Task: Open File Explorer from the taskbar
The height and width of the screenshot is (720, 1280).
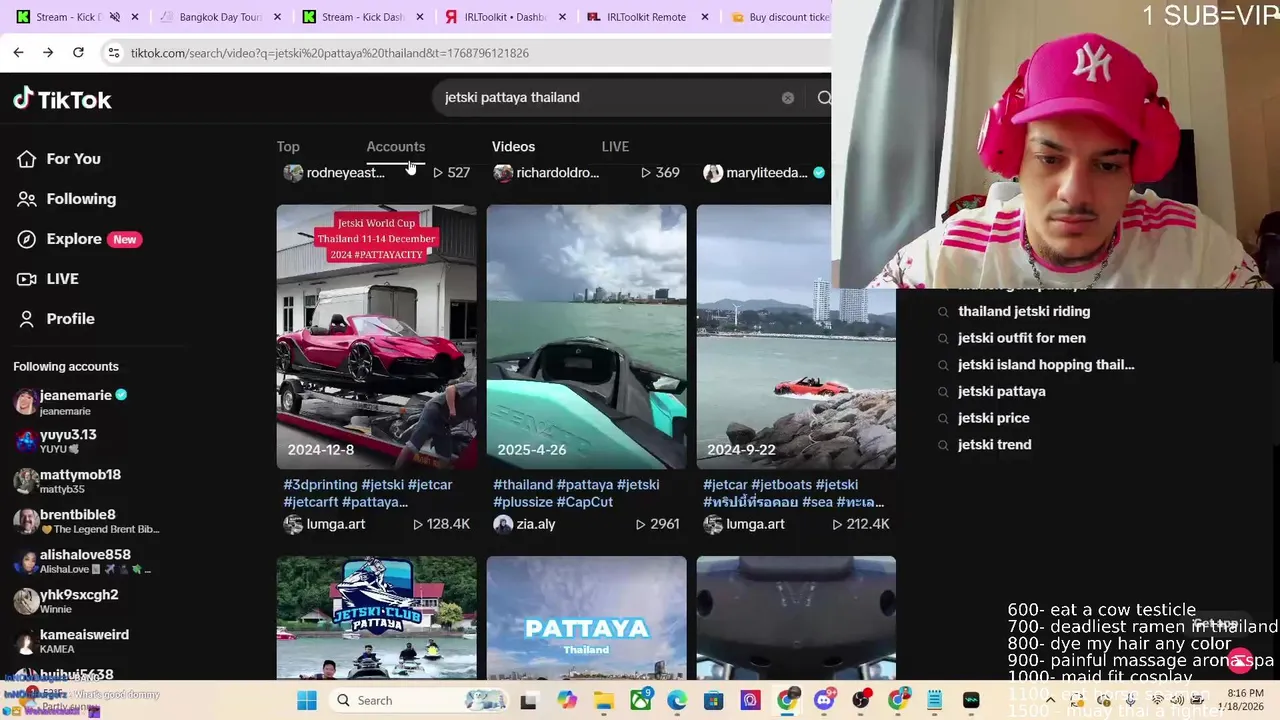Action: [604, 700]
